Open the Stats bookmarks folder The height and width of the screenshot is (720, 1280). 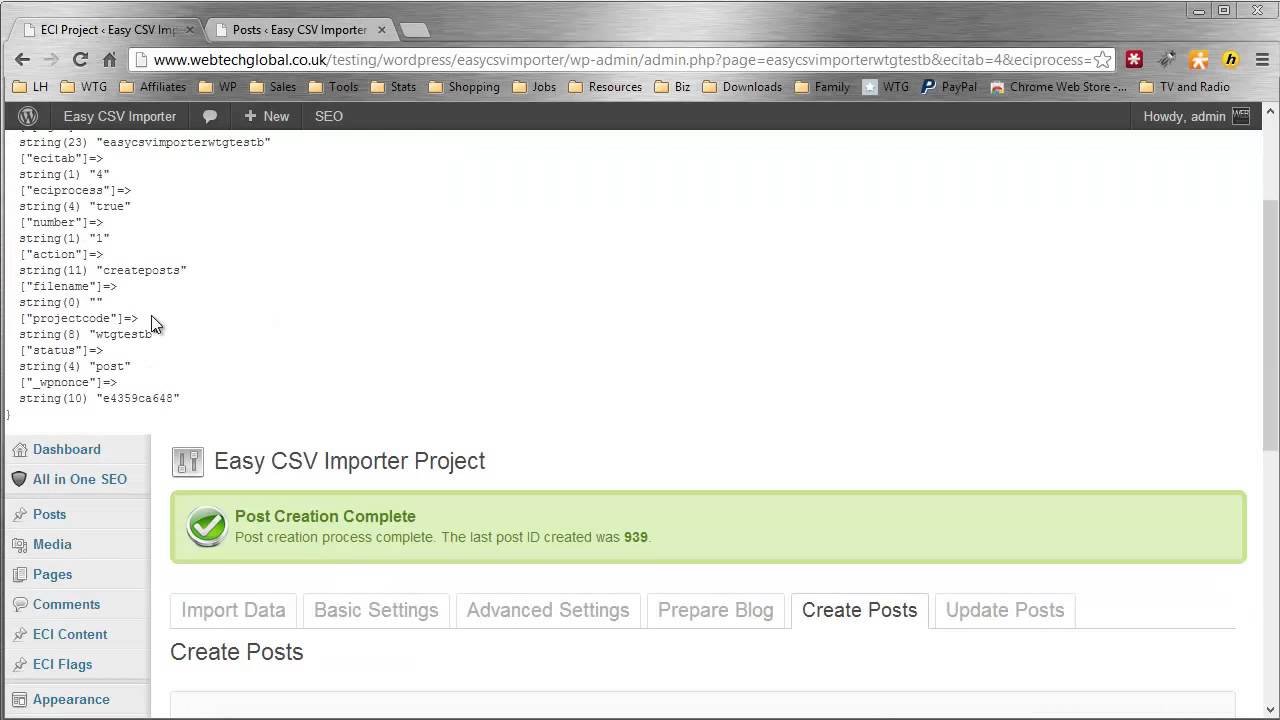coord(393,87)
